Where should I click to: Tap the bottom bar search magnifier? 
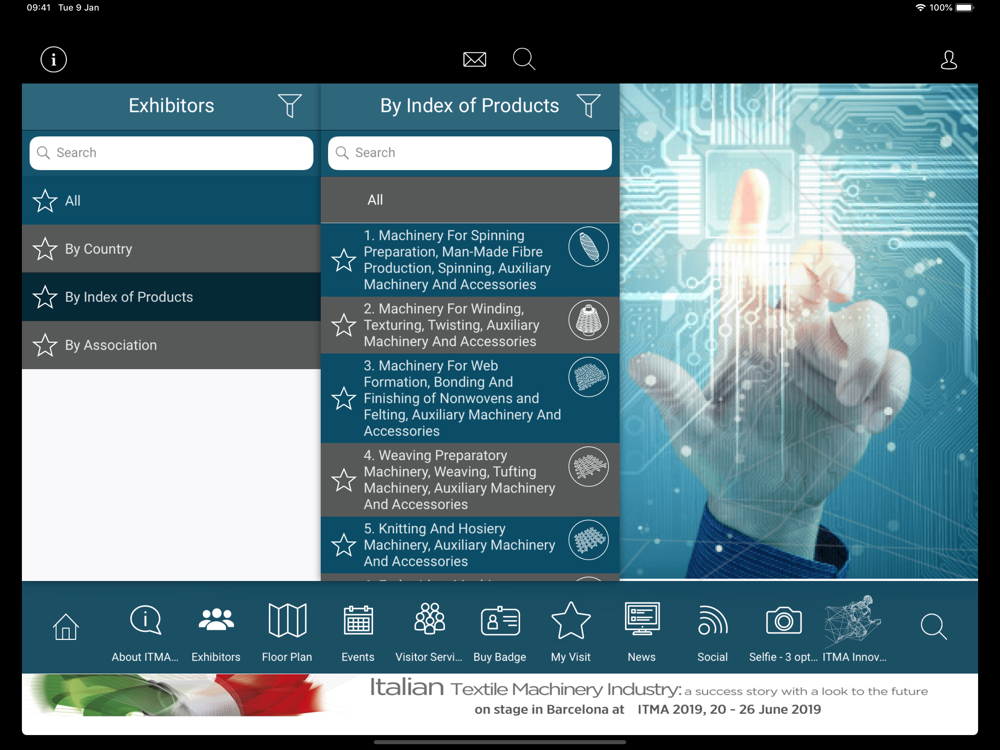point(933,626)
